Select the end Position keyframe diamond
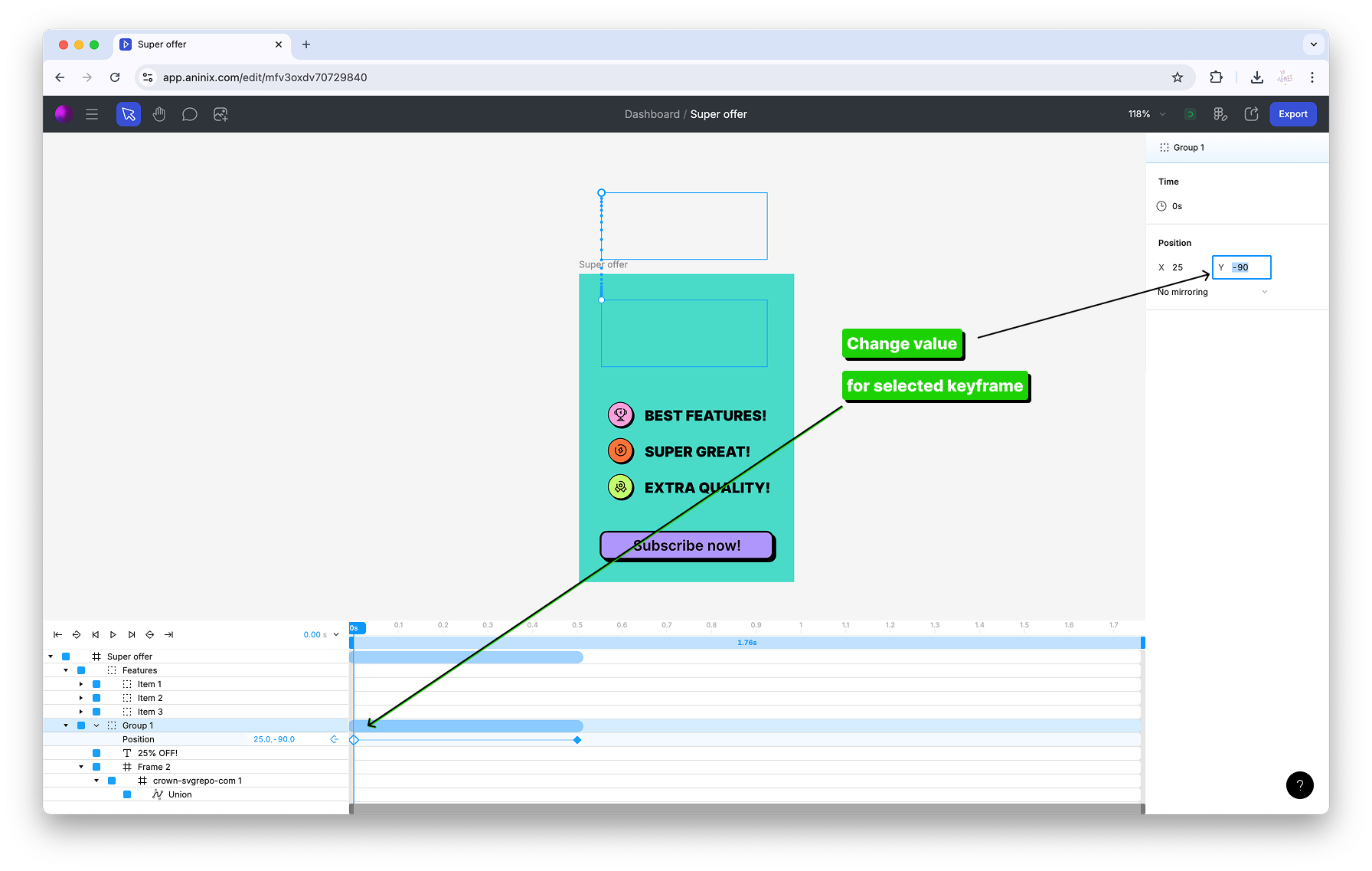The height and width of the screenshot is (871, 1372). [577, 740]
